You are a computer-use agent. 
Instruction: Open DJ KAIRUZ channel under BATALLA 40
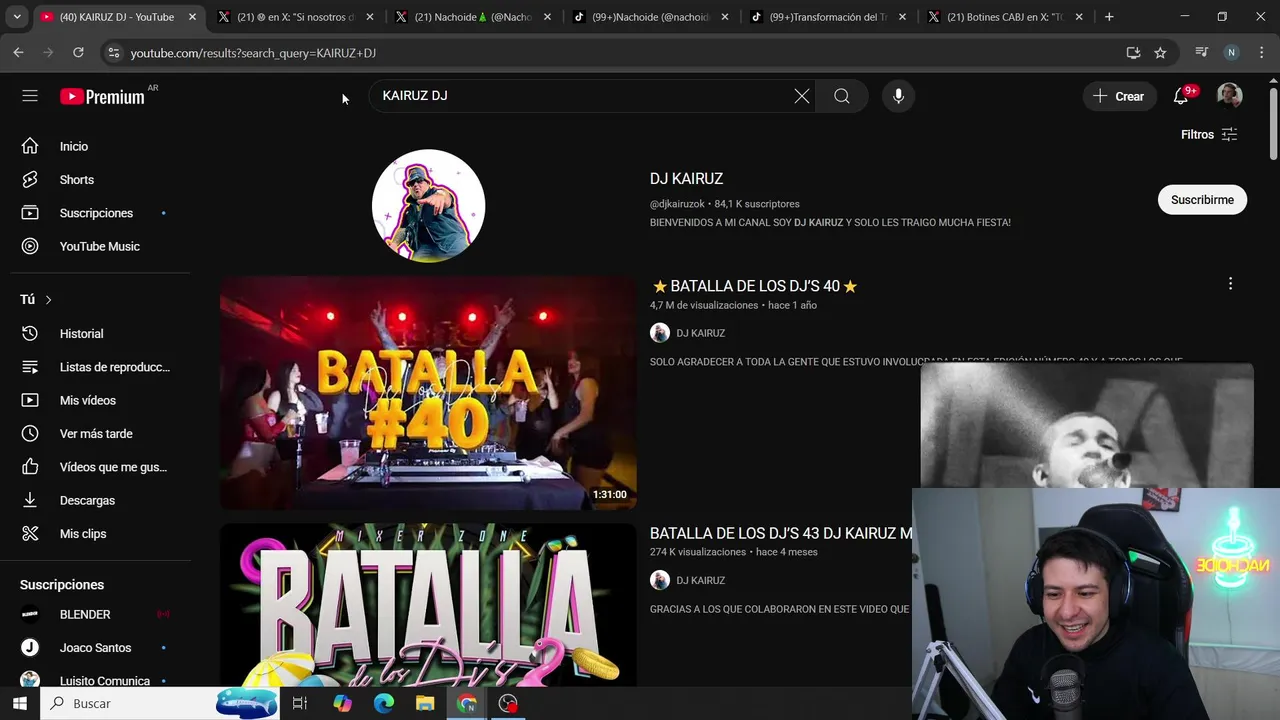click(x=700, y=333)
